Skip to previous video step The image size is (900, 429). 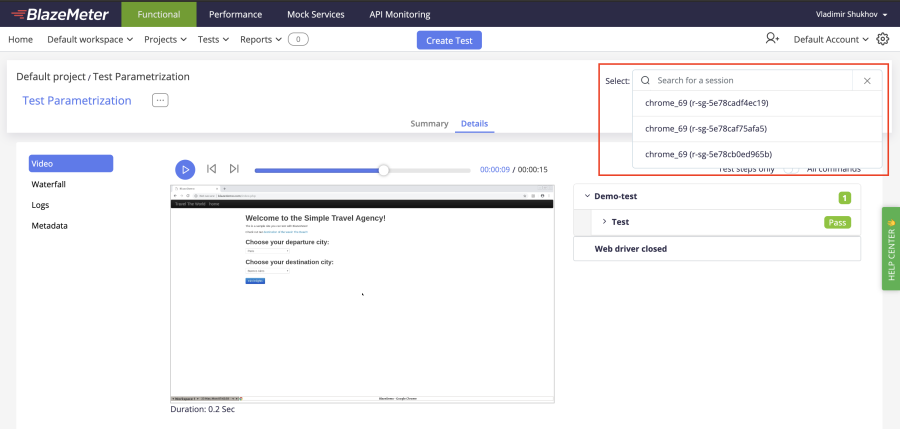coord(211,169)
